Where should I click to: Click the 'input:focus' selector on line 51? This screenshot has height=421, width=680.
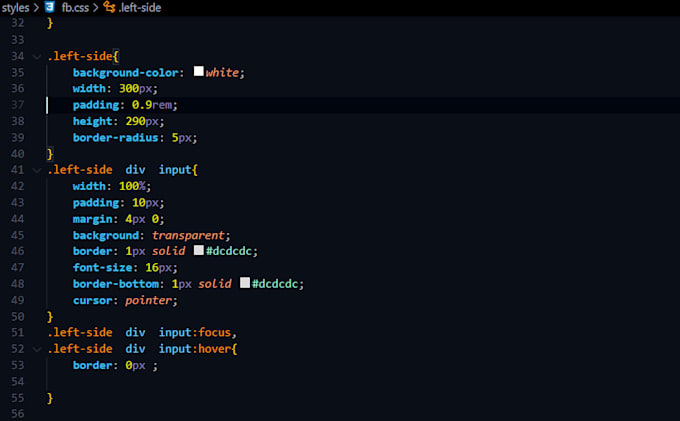coord(195,333)
